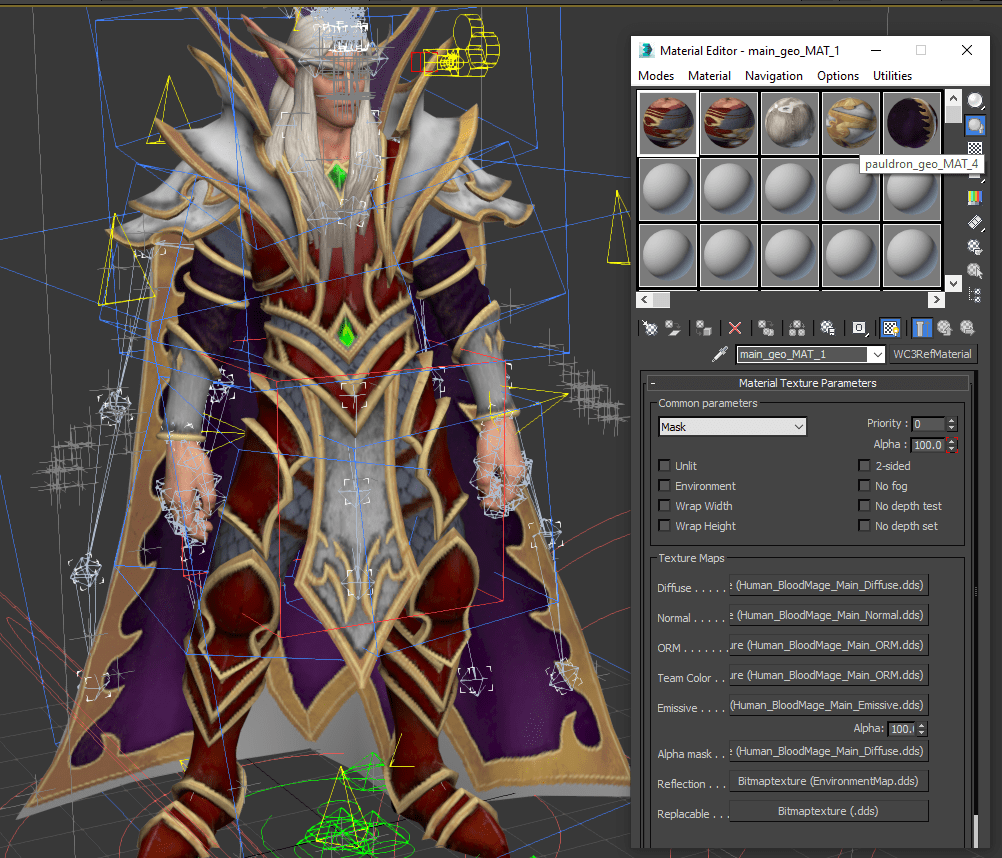Toggle the checkered Background icon
The width and height of the screenshot is (1002, 858).
click(x=975, y=148)
